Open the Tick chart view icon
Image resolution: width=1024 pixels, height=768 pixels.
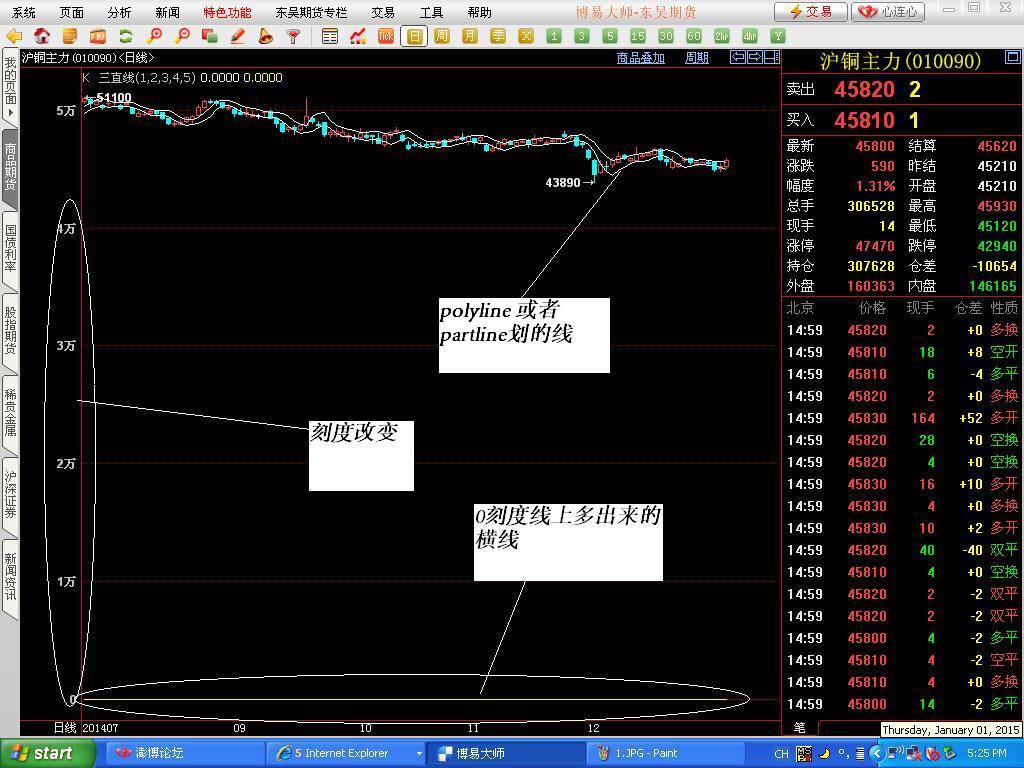pos(386,36)
